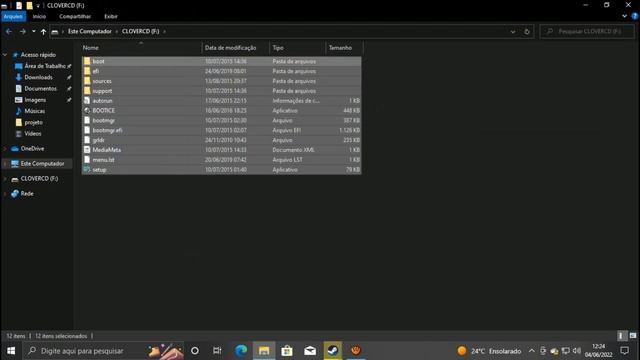640x360 pixels.
Task: Select the bootmgr.efi file
Action: tap(221, 130)
